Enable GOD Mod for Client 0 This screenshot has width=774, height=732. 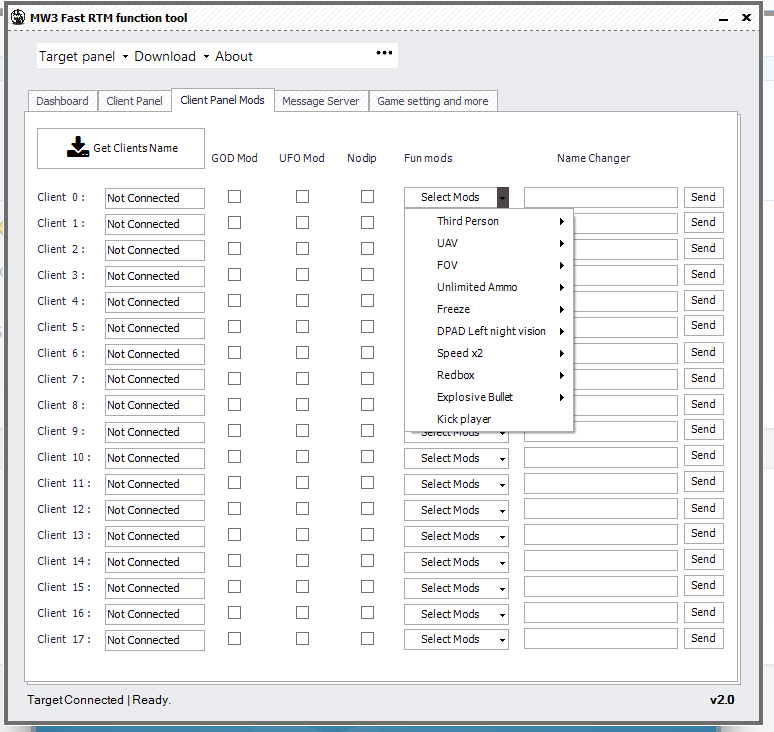coord(234,196)
